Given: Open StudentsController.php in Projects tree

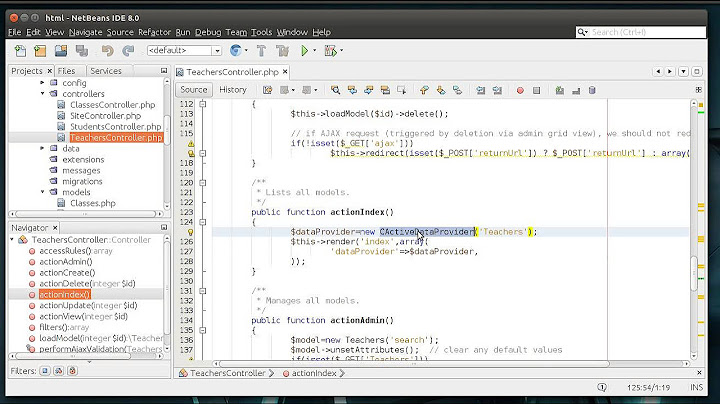Looking at the screenshot, I should pyautogui.click(x=115, y=126).
